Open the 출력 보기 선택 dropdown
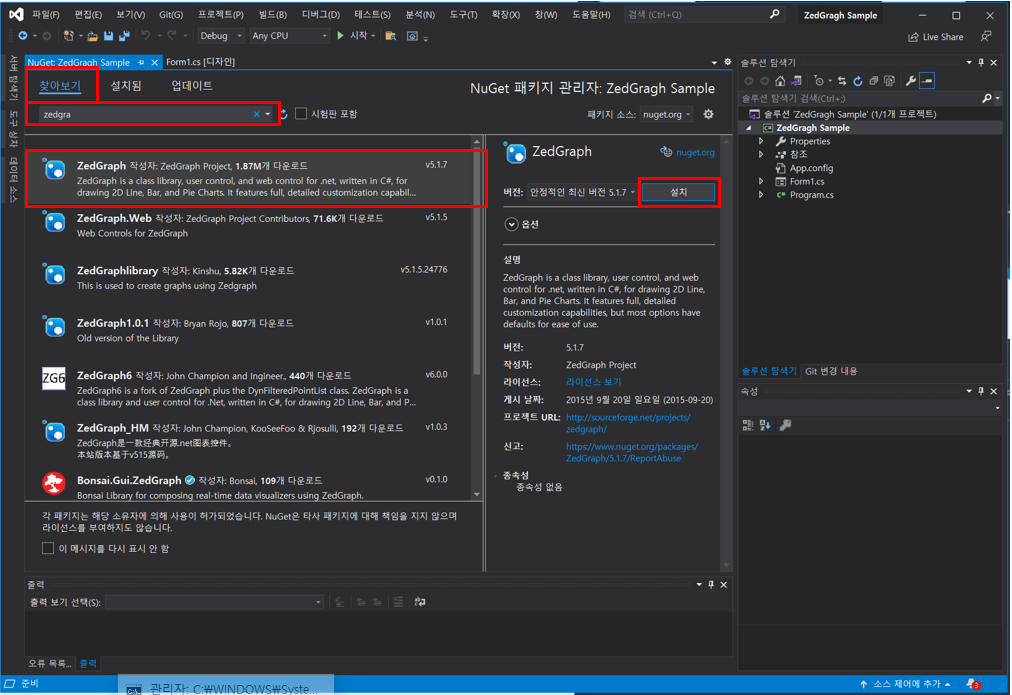Viewport: 1012px width, 695px height. pos(214,602)
